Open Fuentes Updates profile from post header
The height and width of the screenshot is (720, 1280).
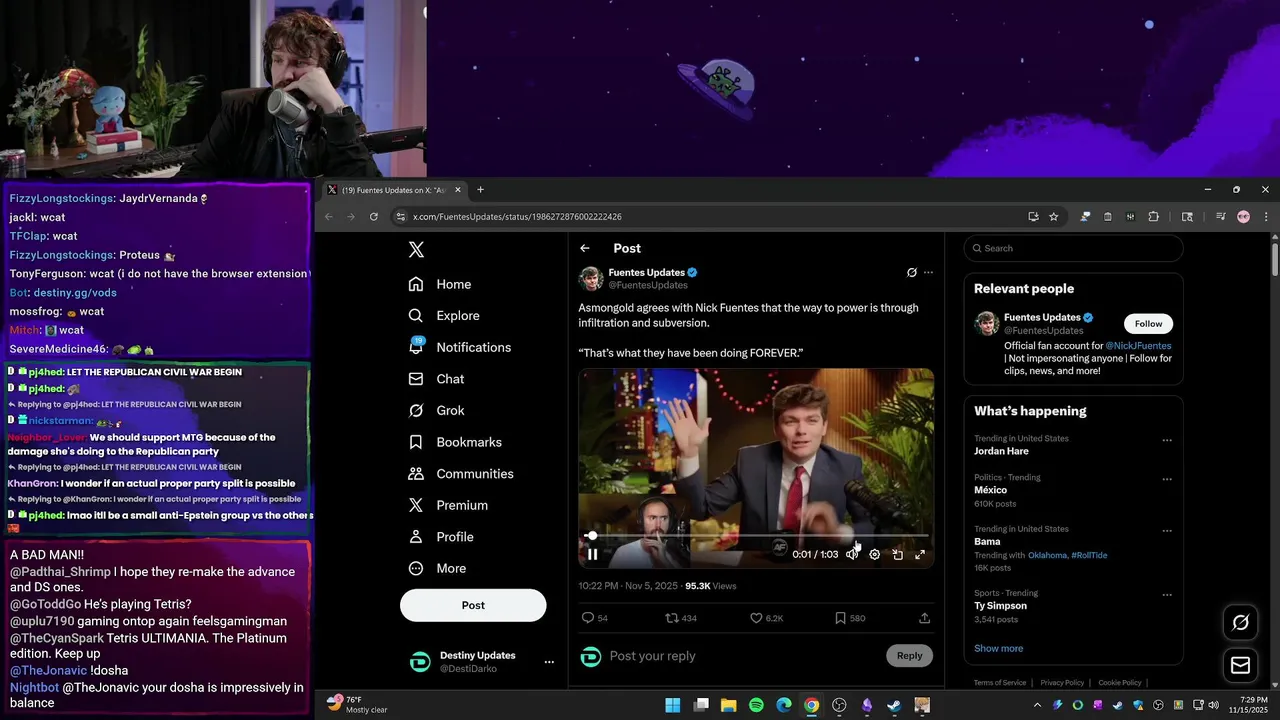pos(646,272)
